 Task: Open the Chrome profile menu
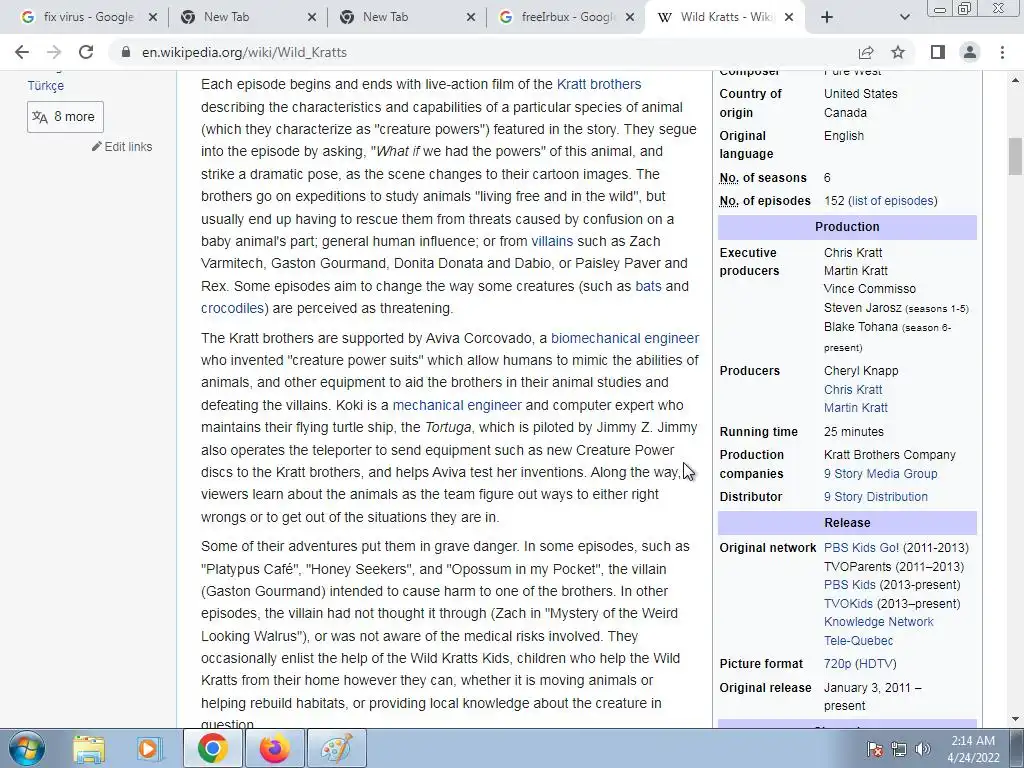point(970,52)
